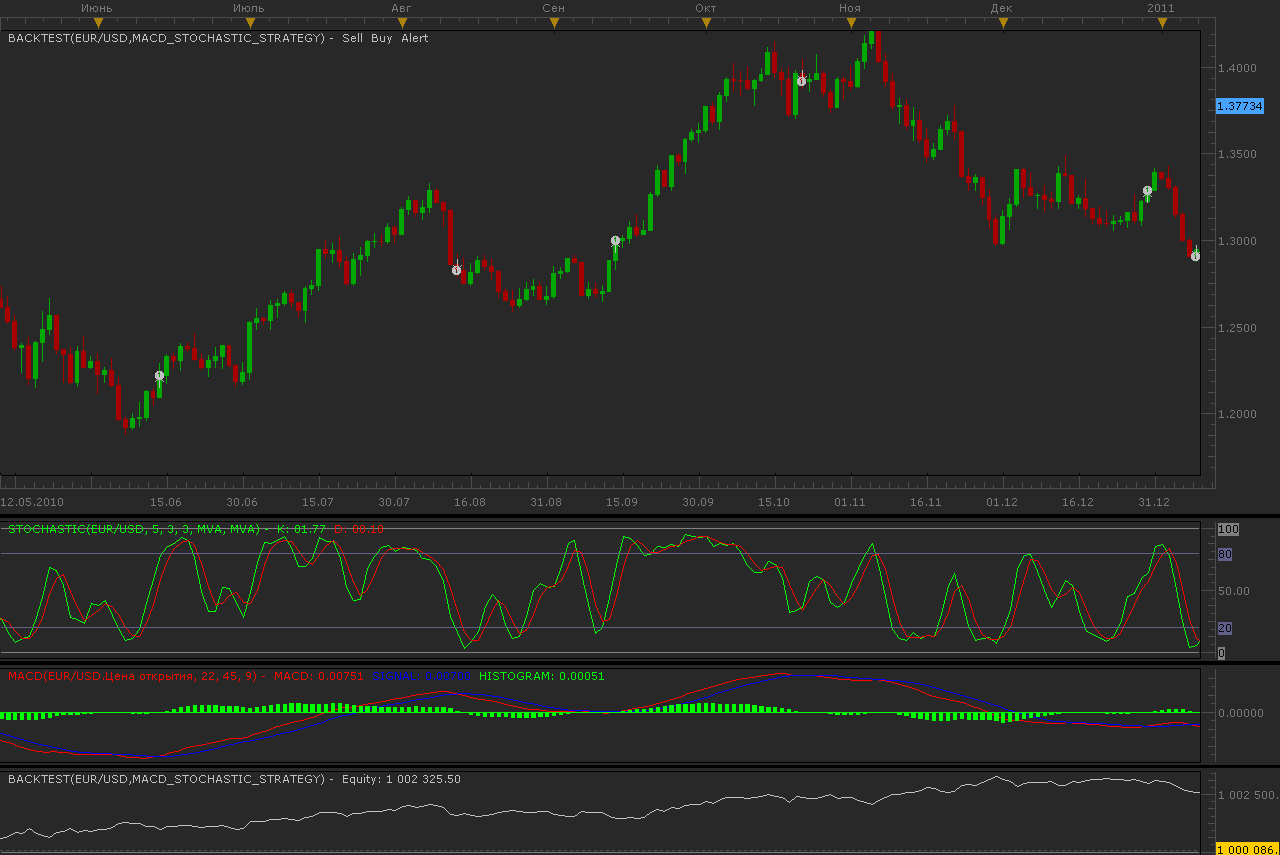Select the STOCHASTIC indicator title label

(134, 528)
